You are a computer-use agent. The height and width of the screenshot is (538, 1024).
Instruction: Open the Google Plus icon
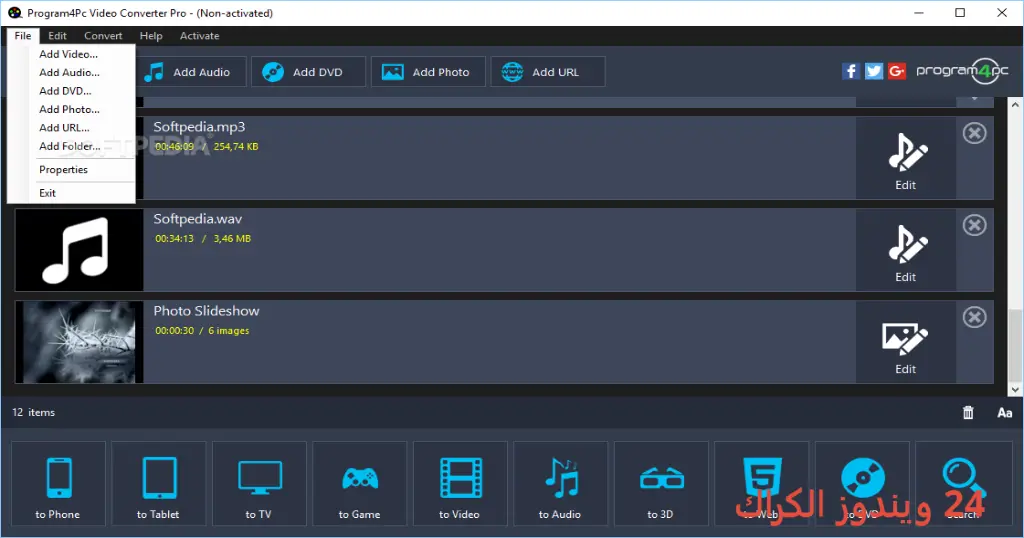[x=897, y=71]
